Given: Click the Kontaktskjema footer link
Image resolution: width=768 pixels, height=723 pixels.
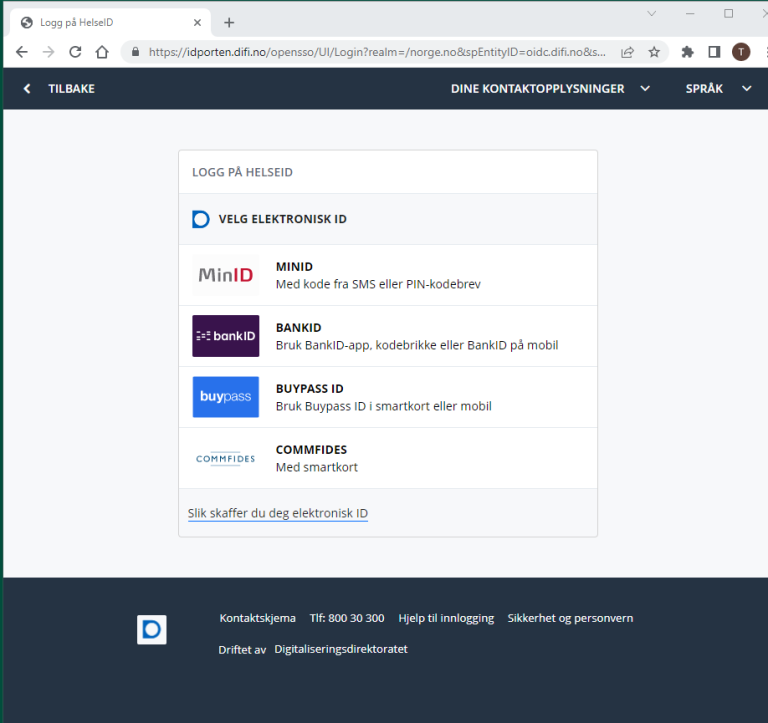Looking at the screenshot, I should [257, 618].
